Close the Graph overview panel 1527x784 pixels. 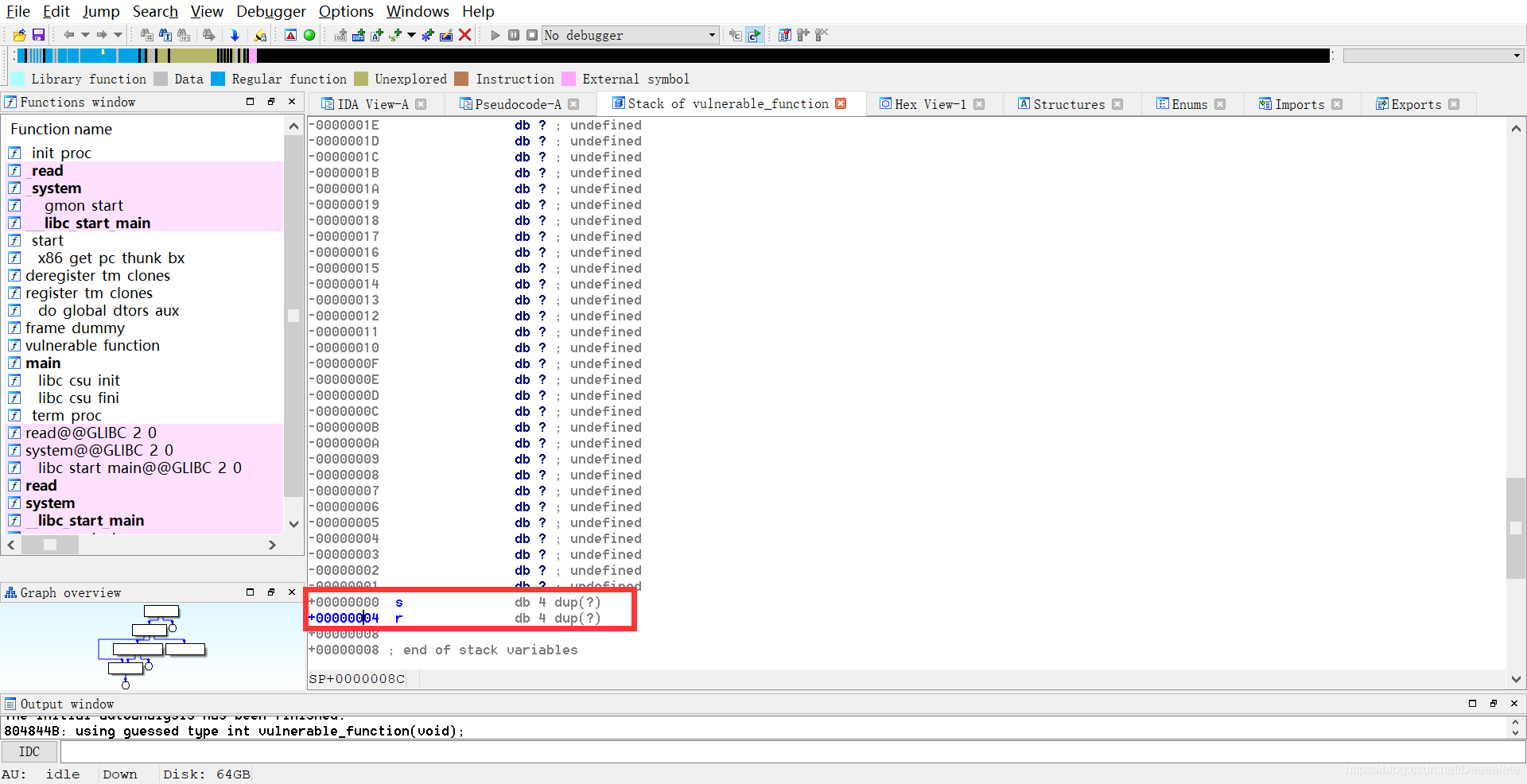coord(292,592)
